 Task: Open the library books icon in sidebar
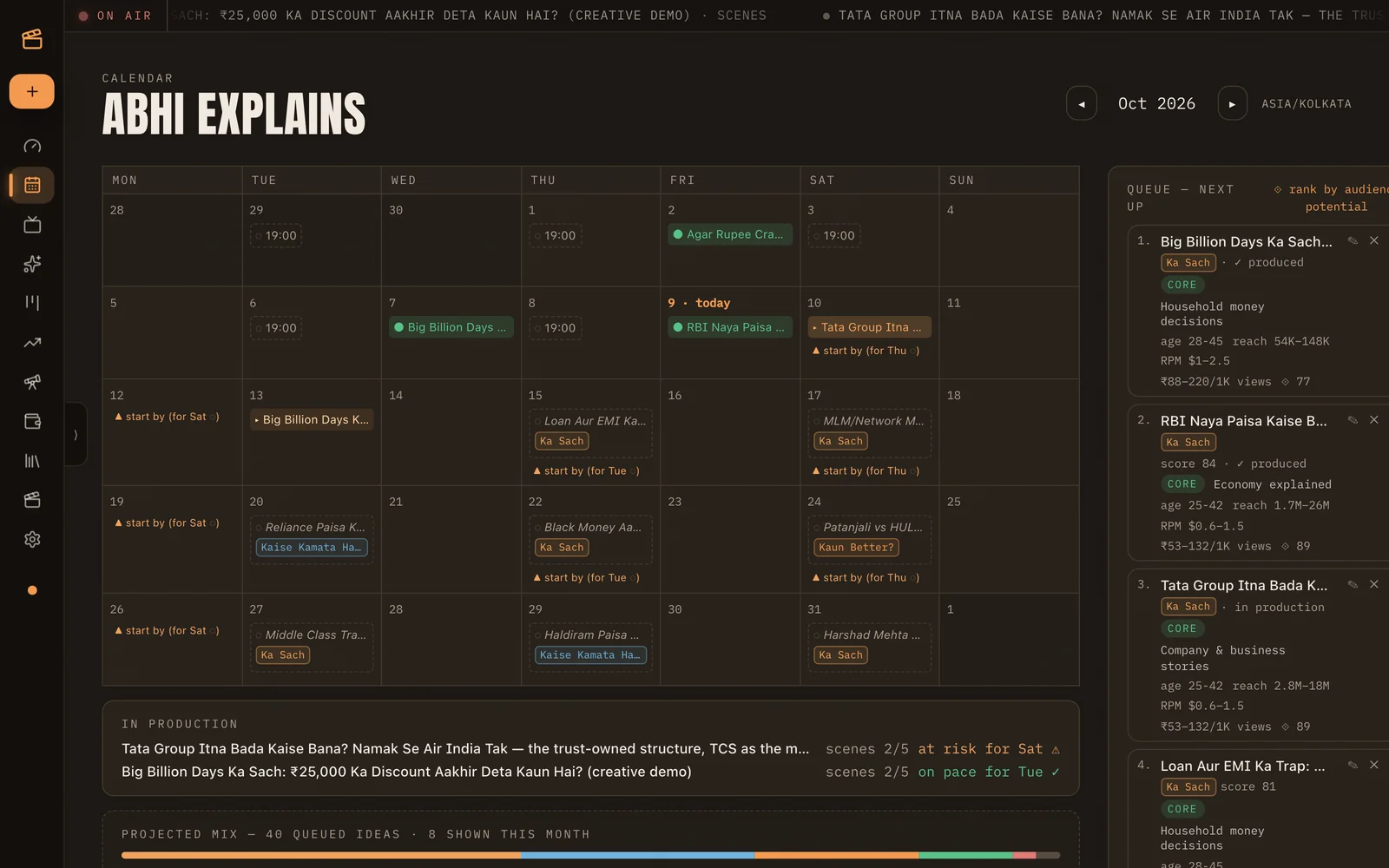[x=32, y=461]
